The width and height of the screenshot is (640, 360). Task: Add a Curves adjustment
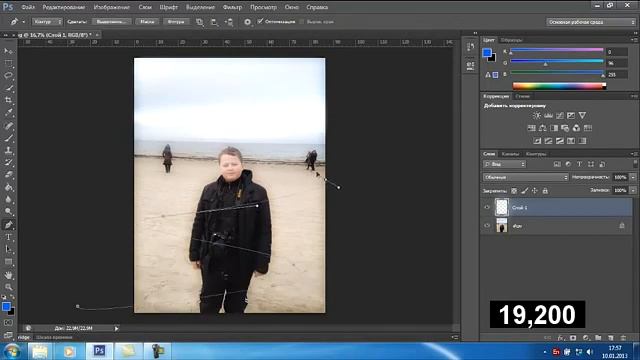click(x=560, y=116)
